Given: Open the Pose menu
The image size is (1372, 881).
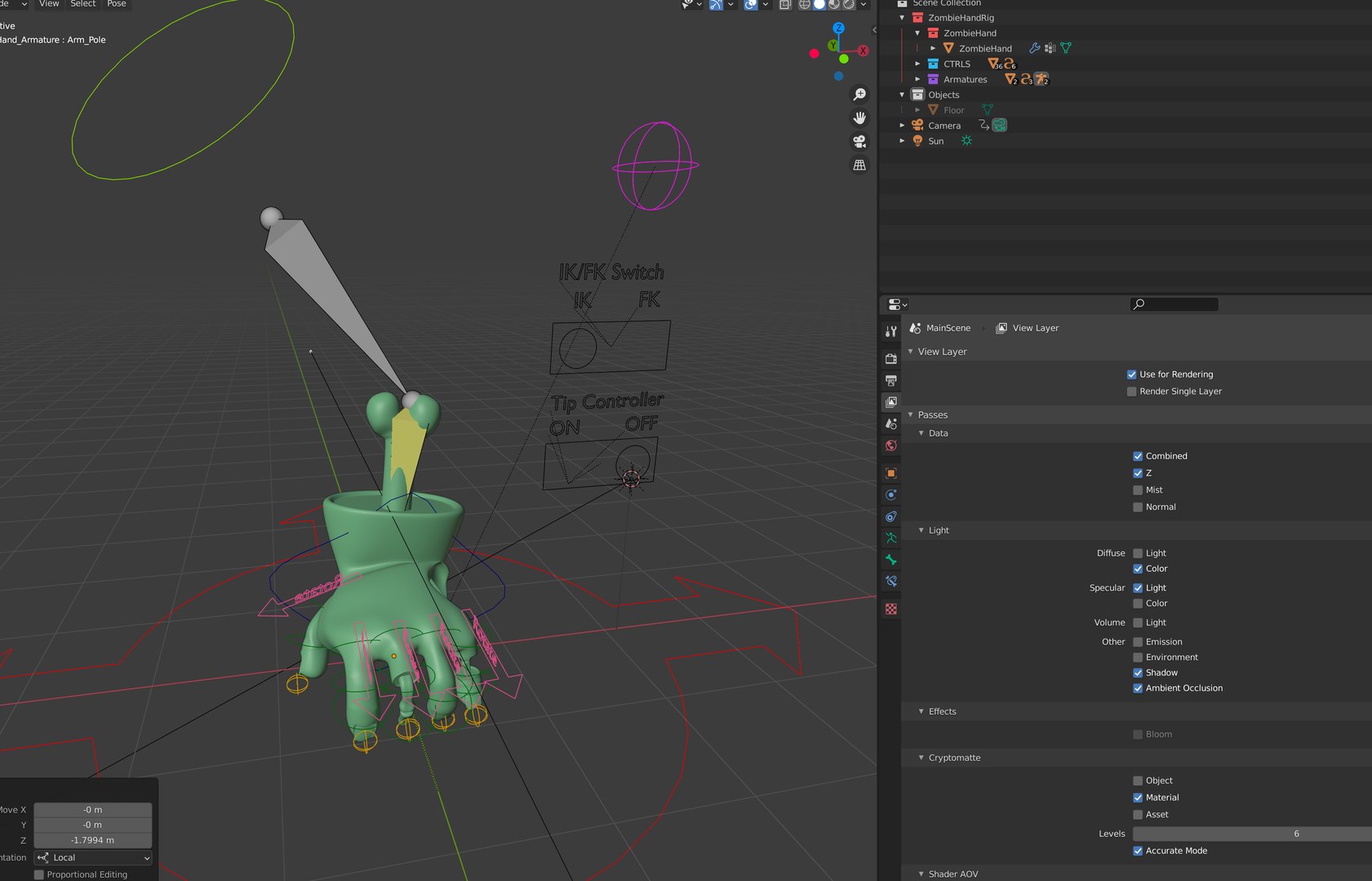Looking at the screenshot, I should [x=117, y=4].
